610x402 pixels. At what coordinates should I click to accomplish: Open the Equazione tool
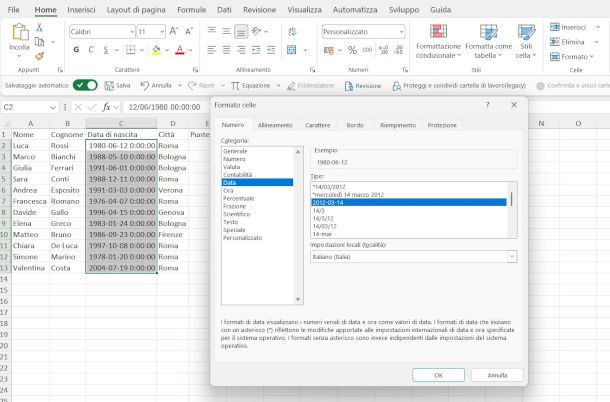(251, 86)
